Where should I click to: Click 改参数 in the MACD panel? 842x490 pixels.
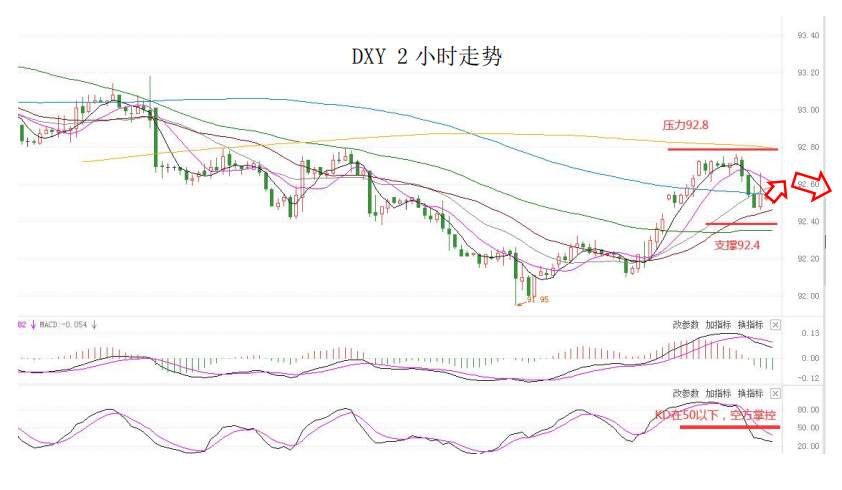(686, 325)
